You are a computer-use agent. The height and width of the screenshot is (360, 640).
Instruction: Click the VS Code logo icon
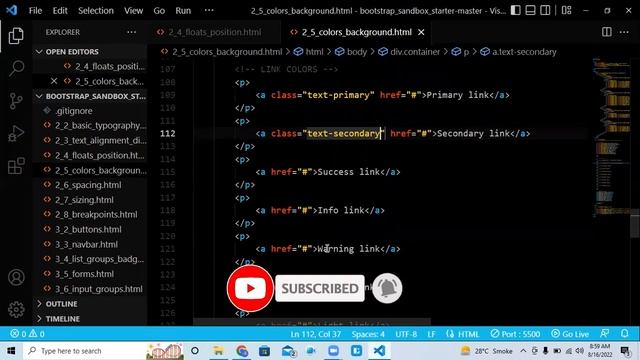click(11, 10)
